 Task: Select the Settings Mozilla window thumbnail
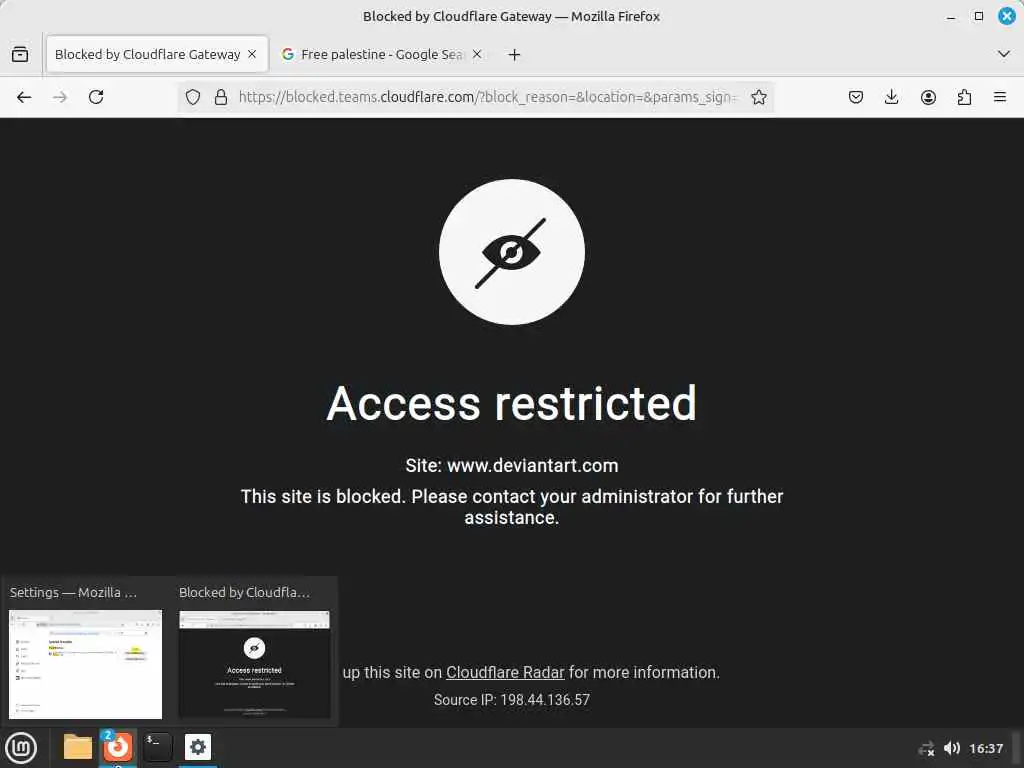point(86,664)
